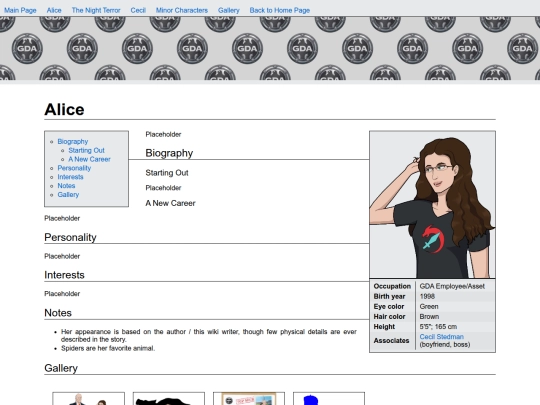This screenshot has height=405, width=540.
Task: Jump to Interests in contents box
Action: point(70,177)
